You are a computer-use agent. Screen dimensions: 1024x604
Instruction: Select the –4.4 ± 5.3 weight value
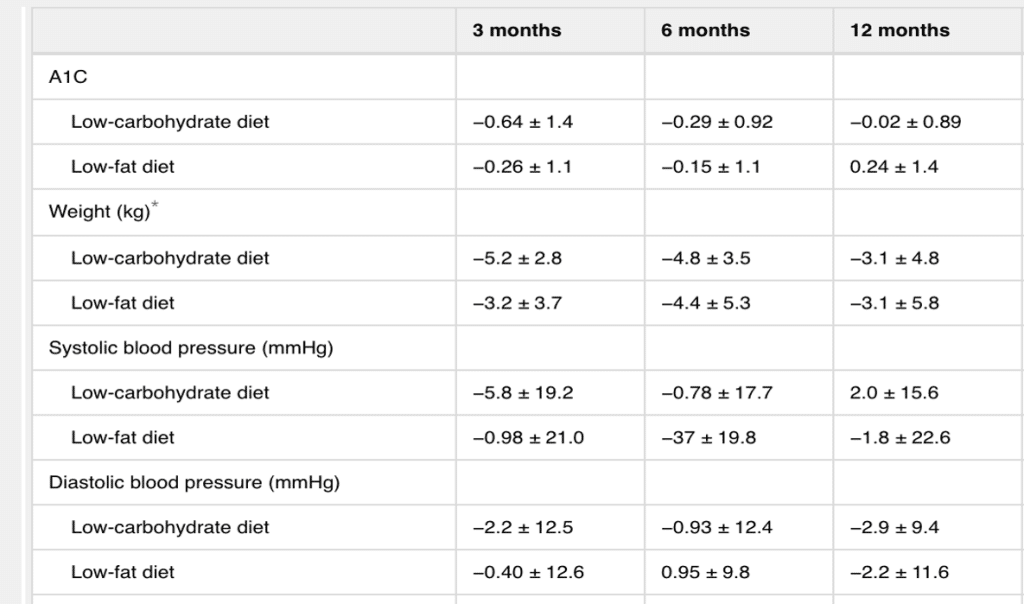point(706,304)
